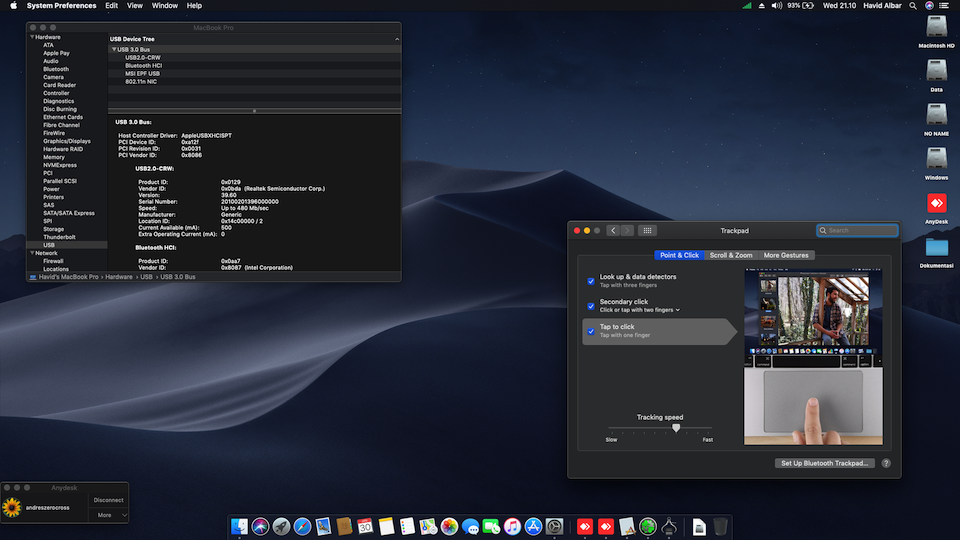Image resolution: width=960 pixels, height=540 pixels.
Task: Switch to More Gestures tab
Action: [x=786, y=255]
